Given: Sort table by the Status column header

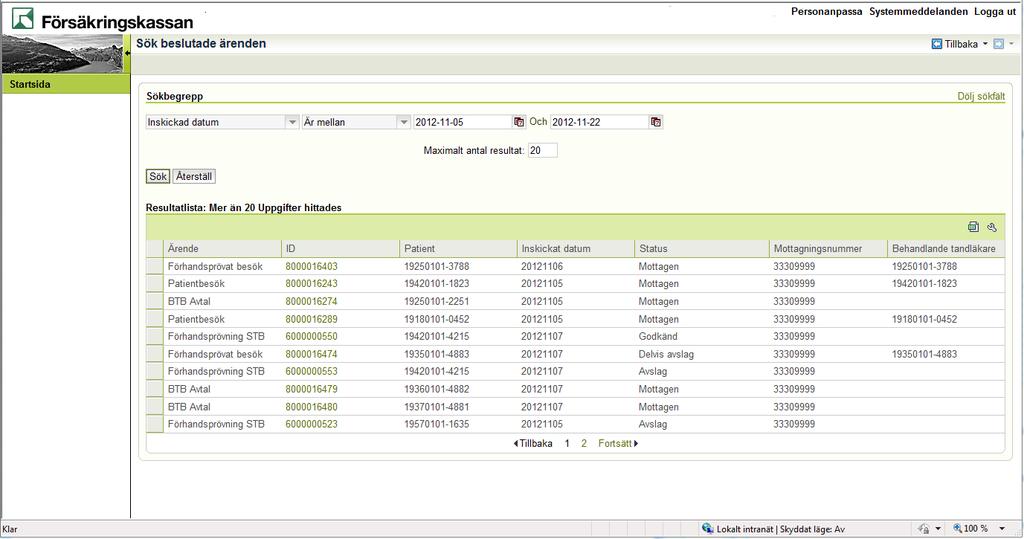Looking at the screenshot, I should click(701, 248).
